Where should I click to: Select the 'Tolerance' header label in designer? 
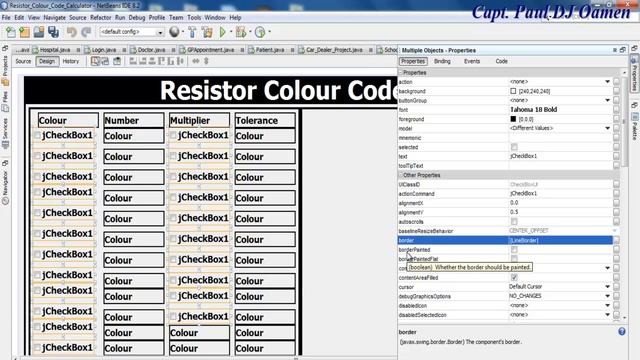(x=265, y=120)
